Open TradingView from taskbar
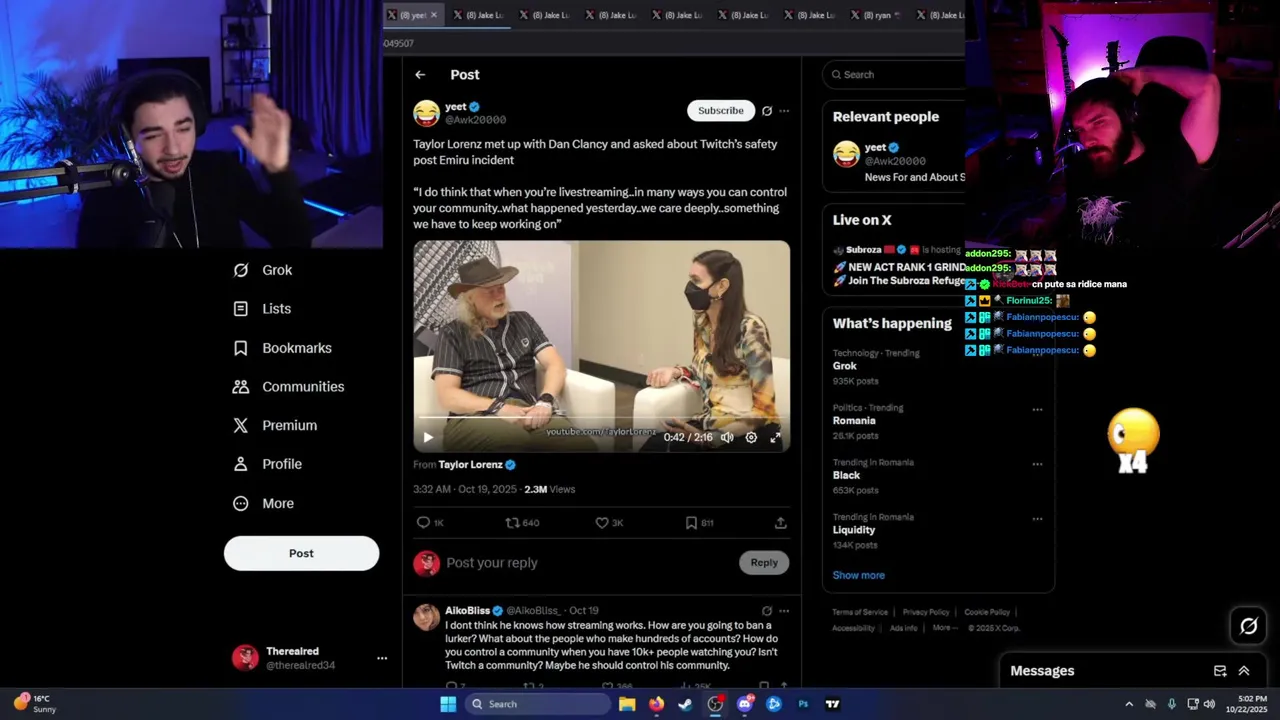1280x720 pixels. 832,704
